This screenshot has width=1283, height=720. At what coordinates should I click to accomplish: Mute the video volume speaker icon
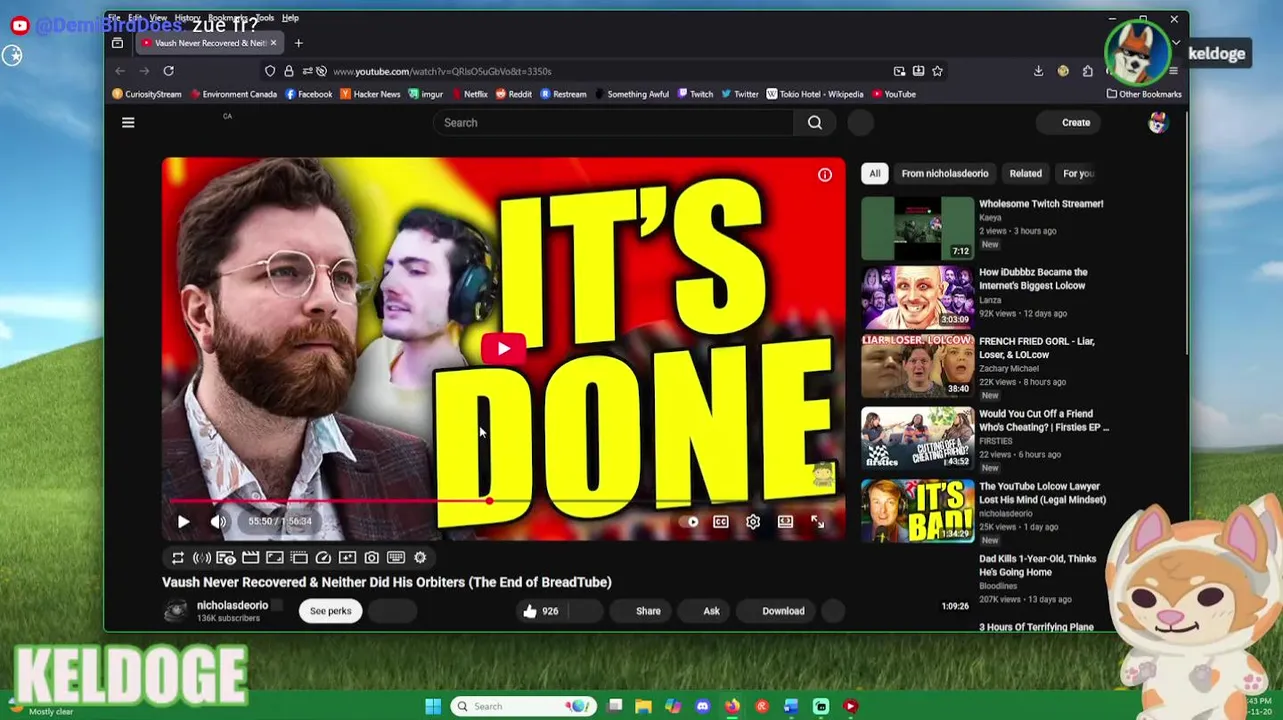click(x=218, y=522)
